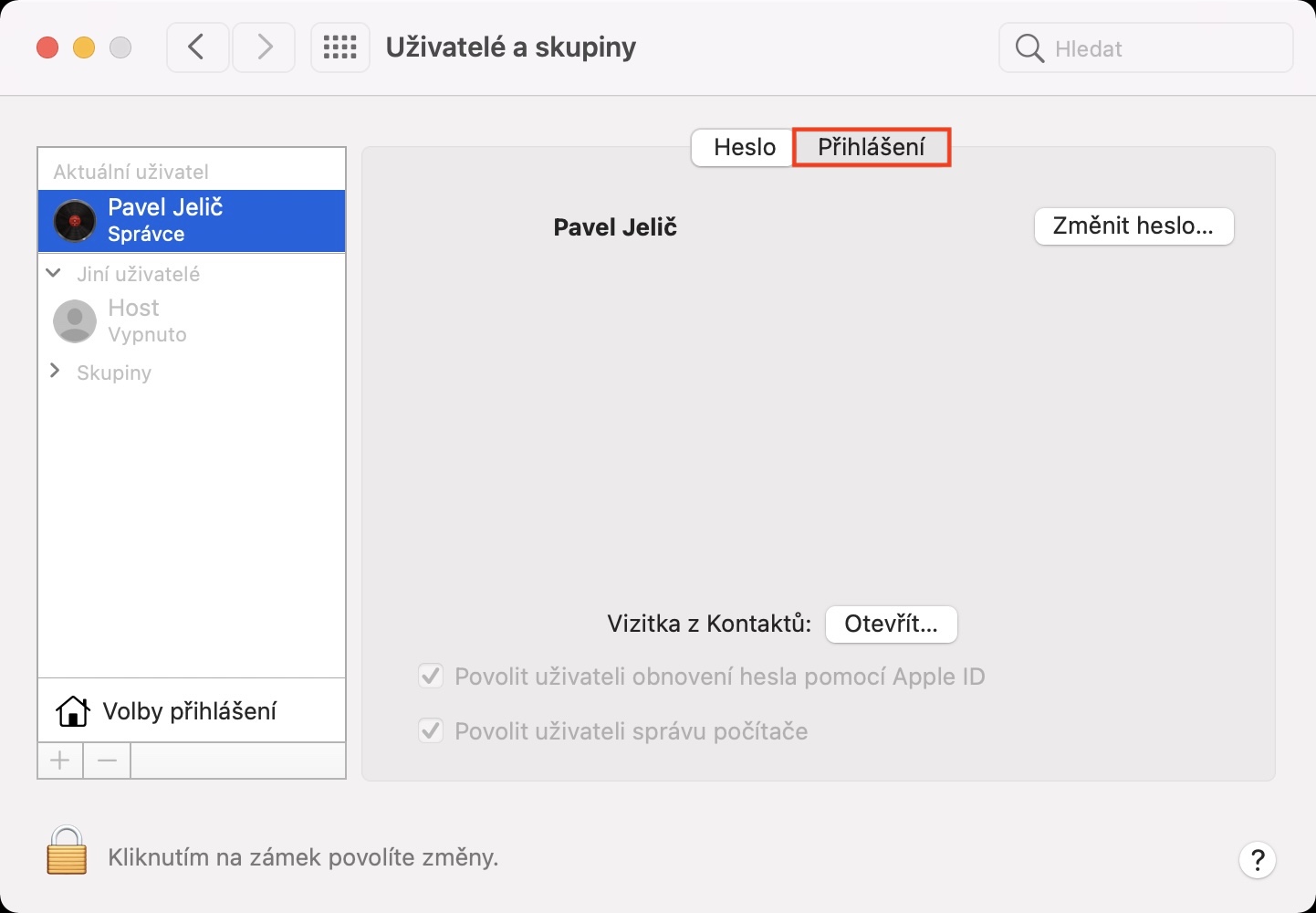
Task: Open help with the question mark button
Action: click(x=1257, y=859)
